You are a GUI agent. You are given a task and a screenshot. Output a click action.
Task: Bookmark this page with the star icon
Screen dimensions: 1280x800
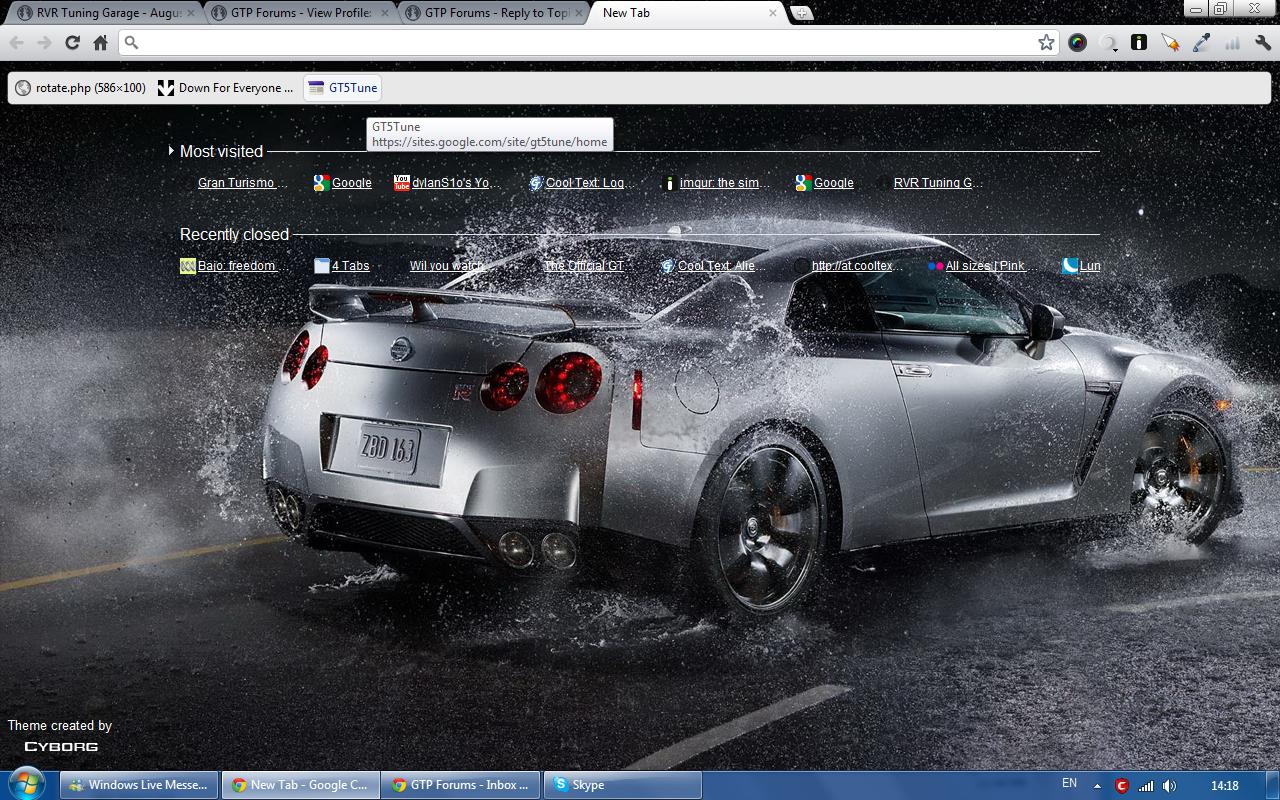point(1046,42)
